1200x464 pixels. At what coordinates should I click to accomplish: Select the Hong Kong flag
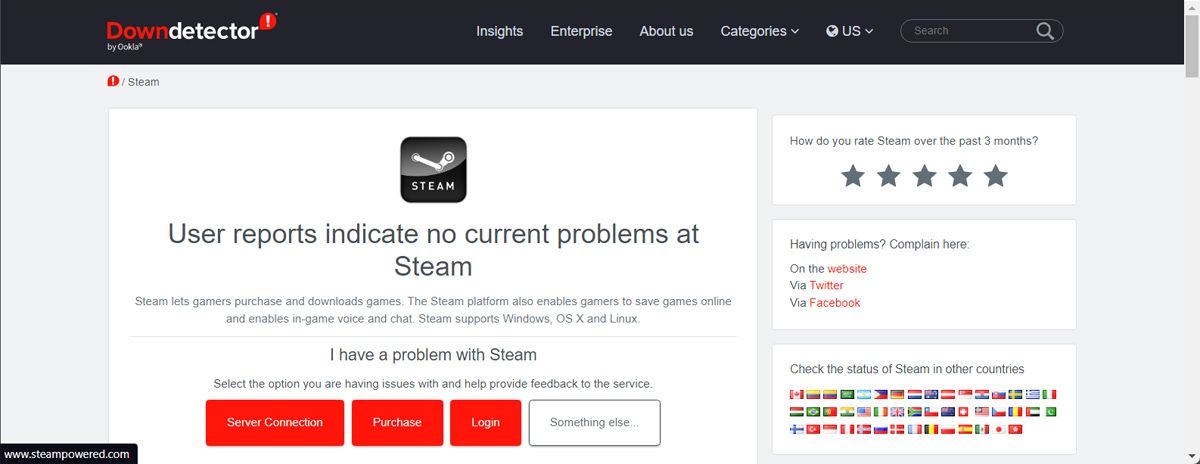tap(1015, 429)
